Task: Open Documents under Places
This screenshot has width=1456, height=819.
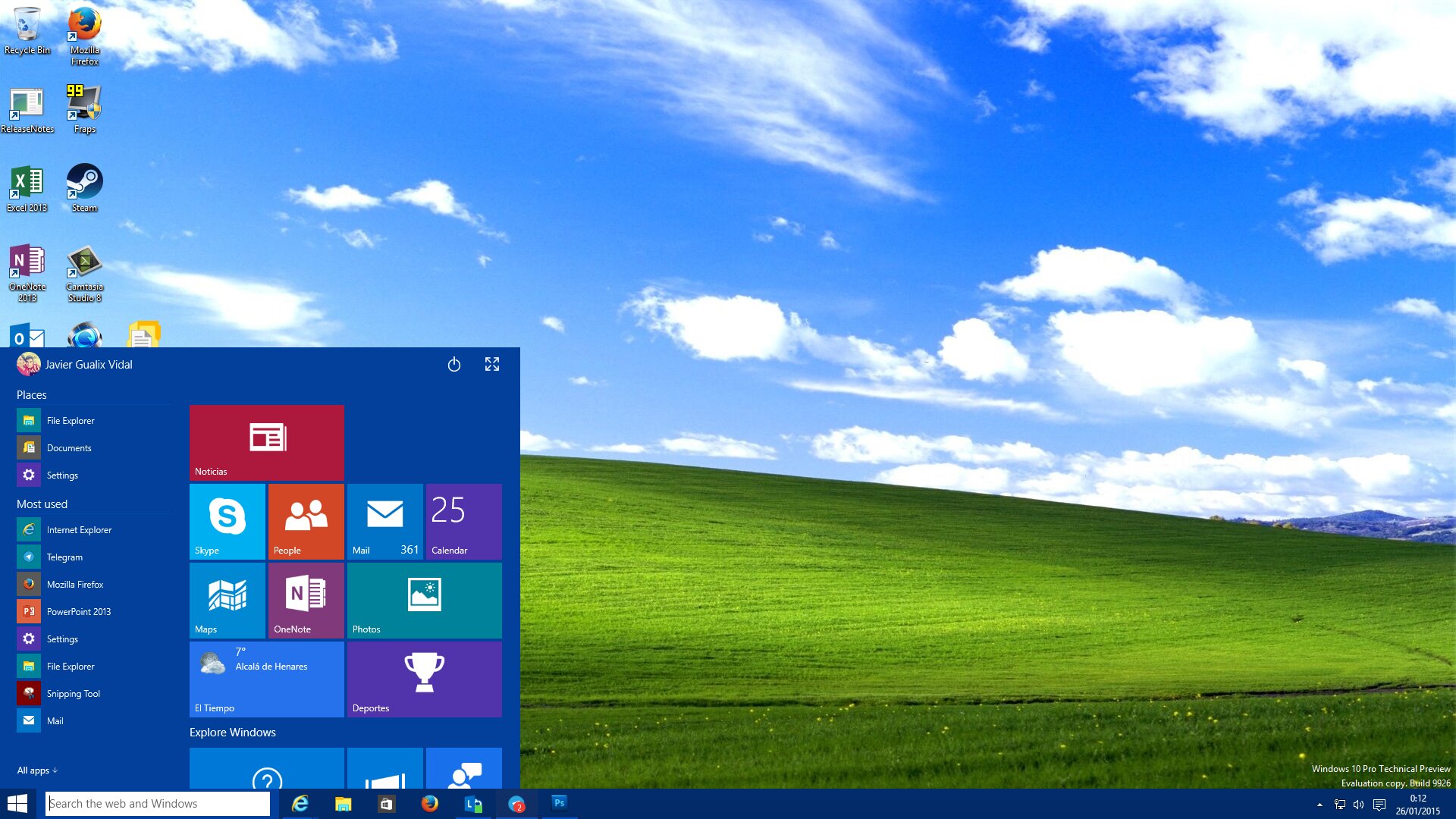Action: (x=68, y=448)
